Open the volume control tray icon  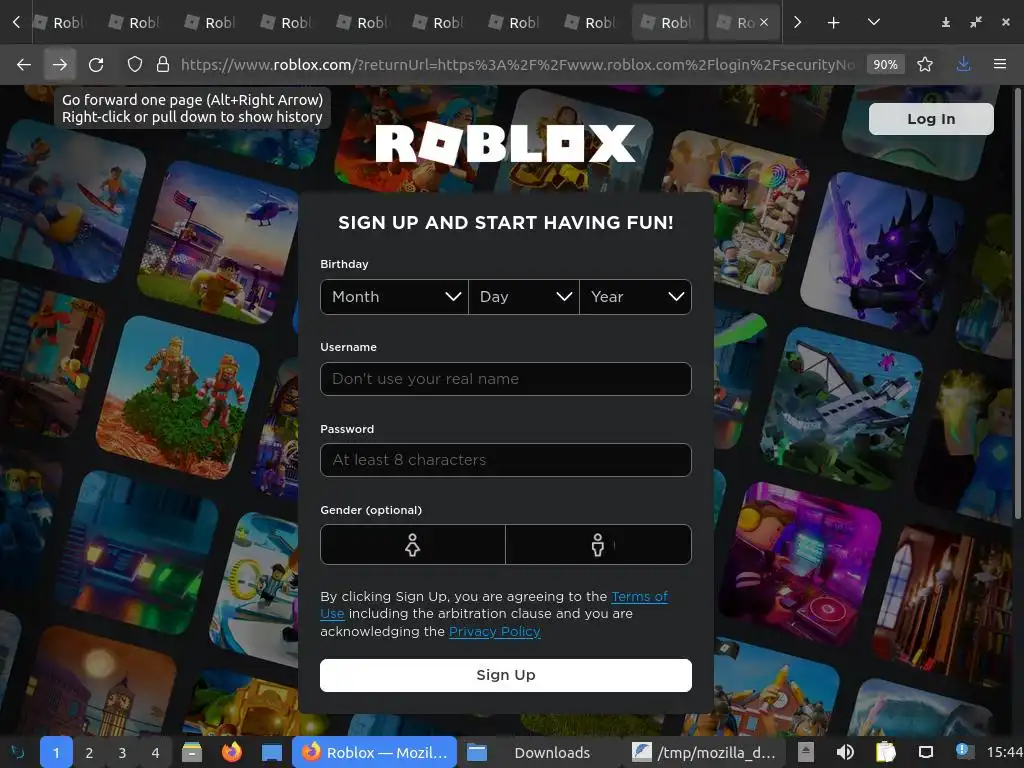pyautogui.click(x=845, y=752)
